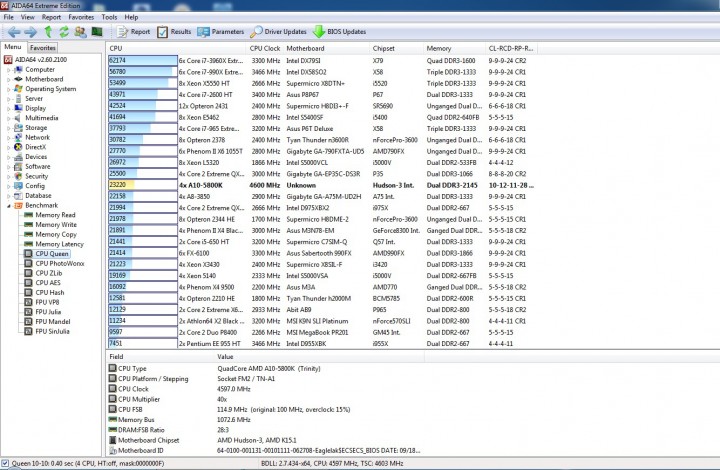Open the Favorites menu
This screenshot has height=470, width=720.
click(x=81, y=17)
